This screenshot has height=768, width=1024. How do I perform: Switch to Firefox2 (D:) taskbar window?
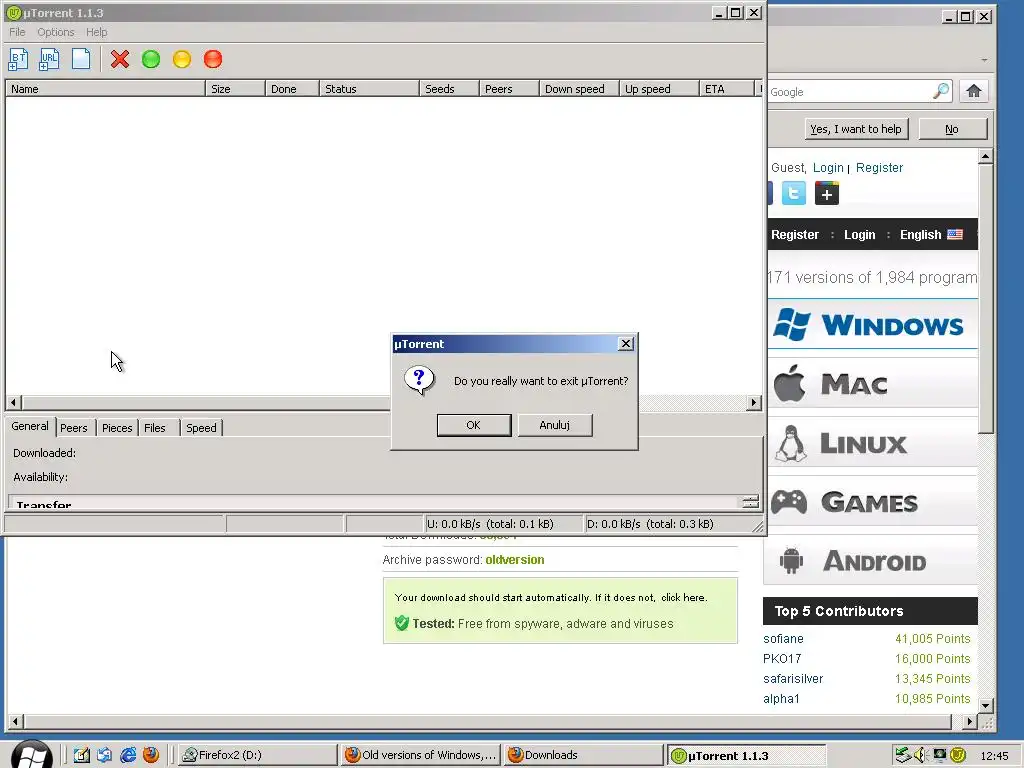pos(256,755)
